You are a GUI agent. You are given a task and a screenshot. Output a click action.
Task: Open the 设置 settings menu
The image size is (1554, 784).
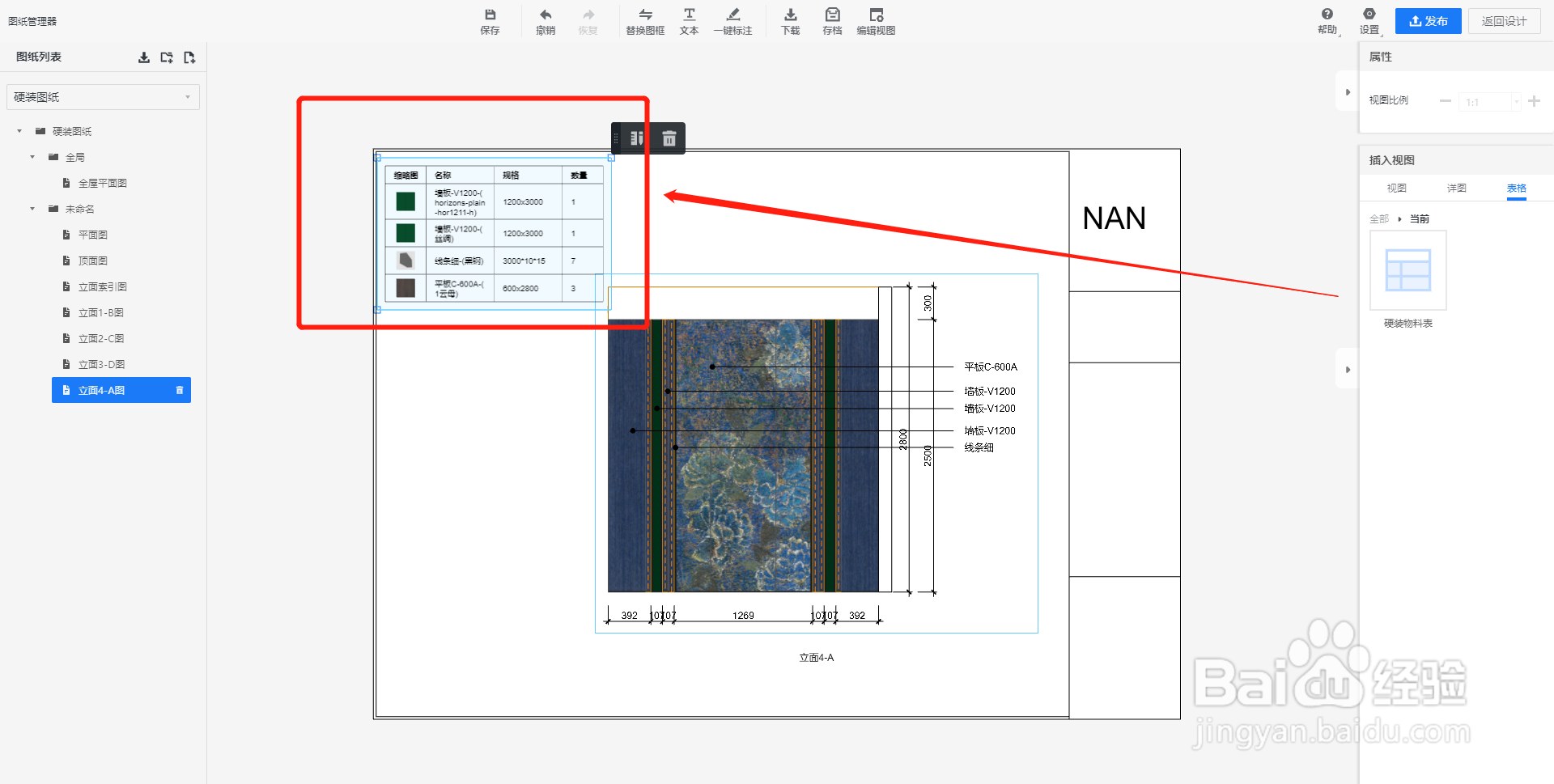coord(1369,21)
